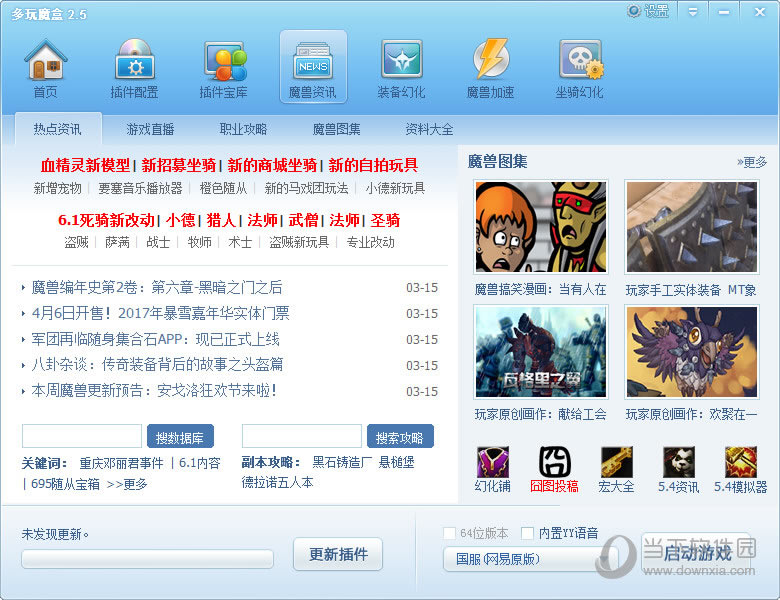780x600 pixels.
Task: Focus the strategy search input field
Action: tap(302, 436)
